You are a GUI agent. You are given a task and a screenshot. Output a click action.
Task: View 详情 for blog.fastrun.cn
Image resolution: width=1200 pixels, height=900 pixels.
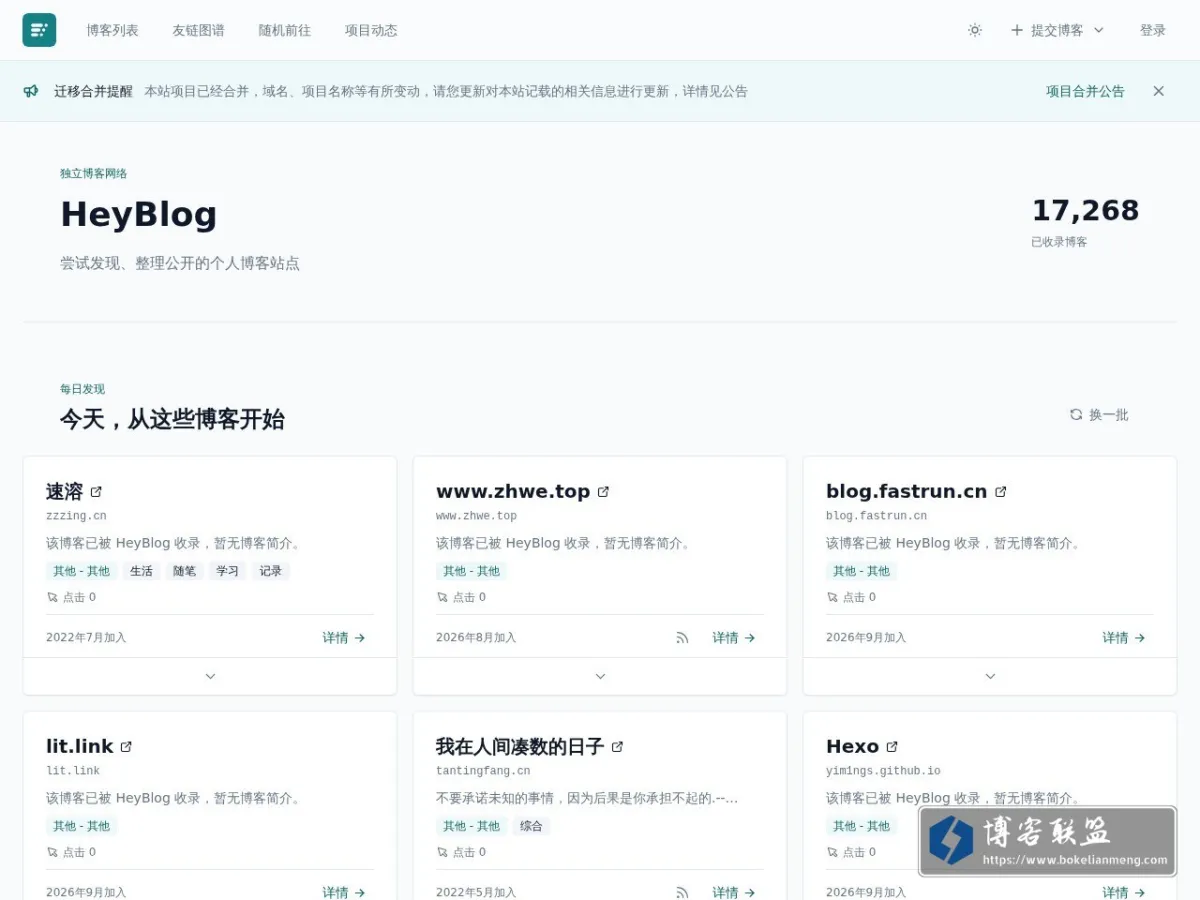tap(1124, 638)
